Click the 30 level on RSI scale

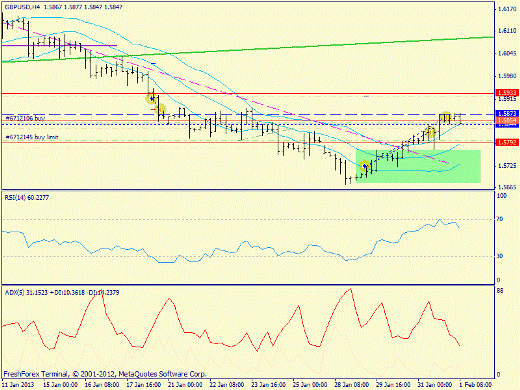pos(500,256)
